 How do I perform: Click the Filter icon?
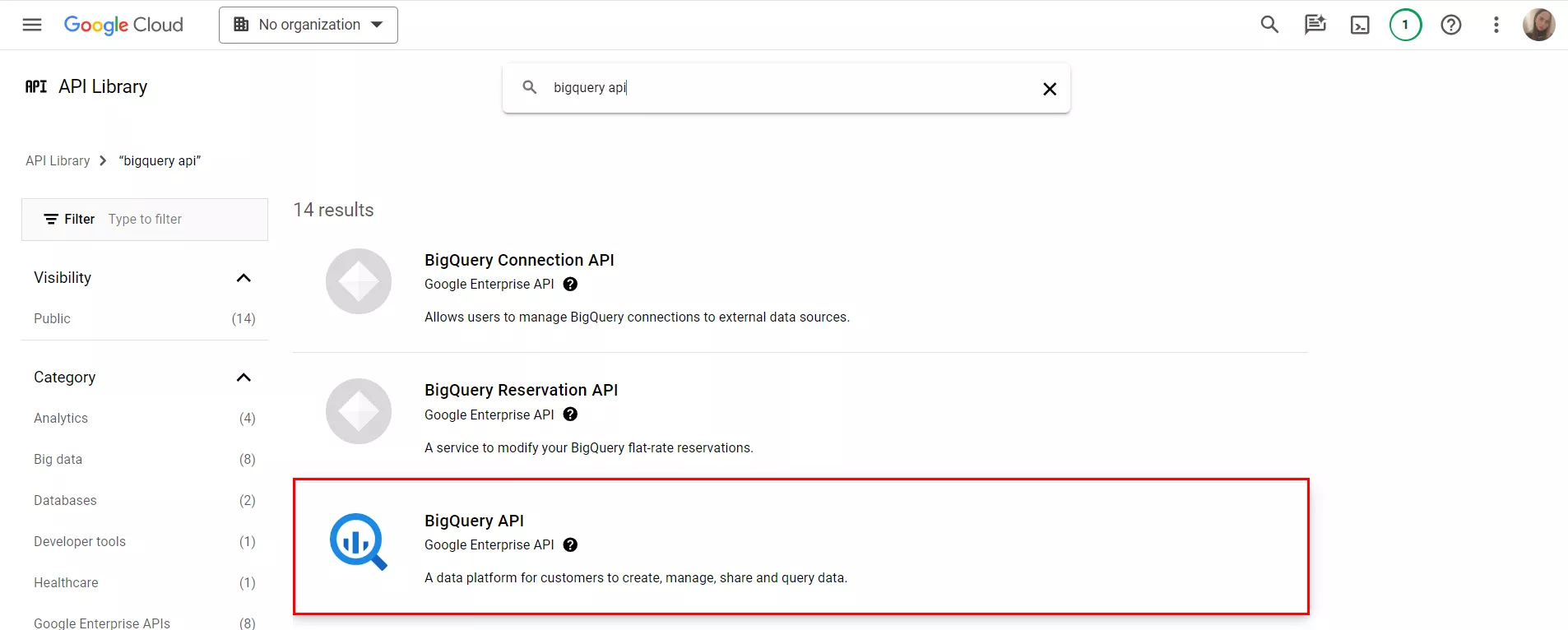point(51,219)
